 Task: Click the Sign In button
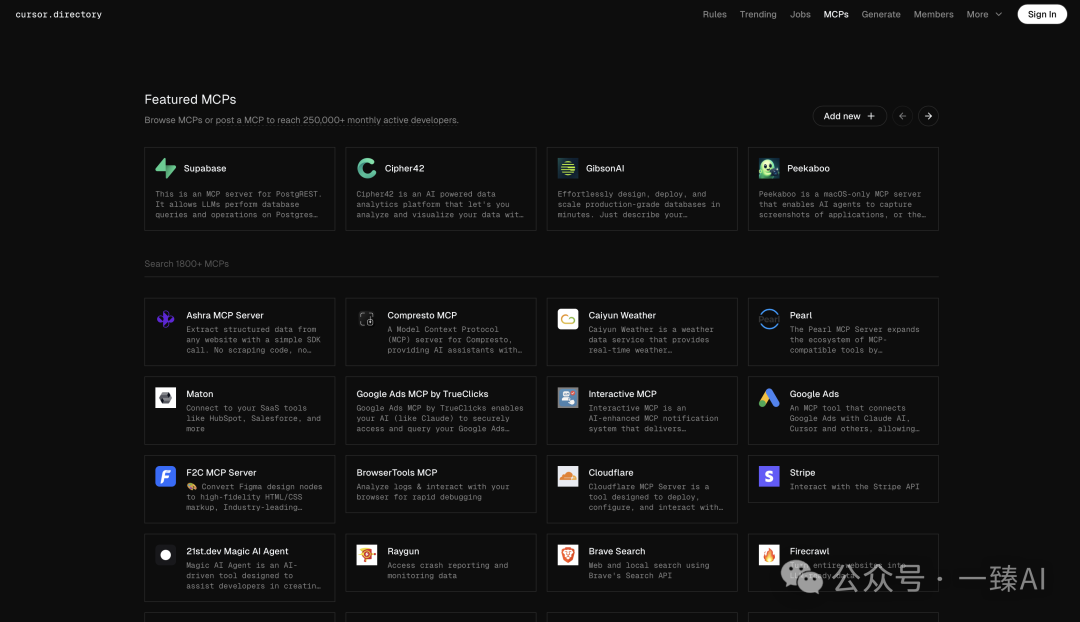(1041, 14)
